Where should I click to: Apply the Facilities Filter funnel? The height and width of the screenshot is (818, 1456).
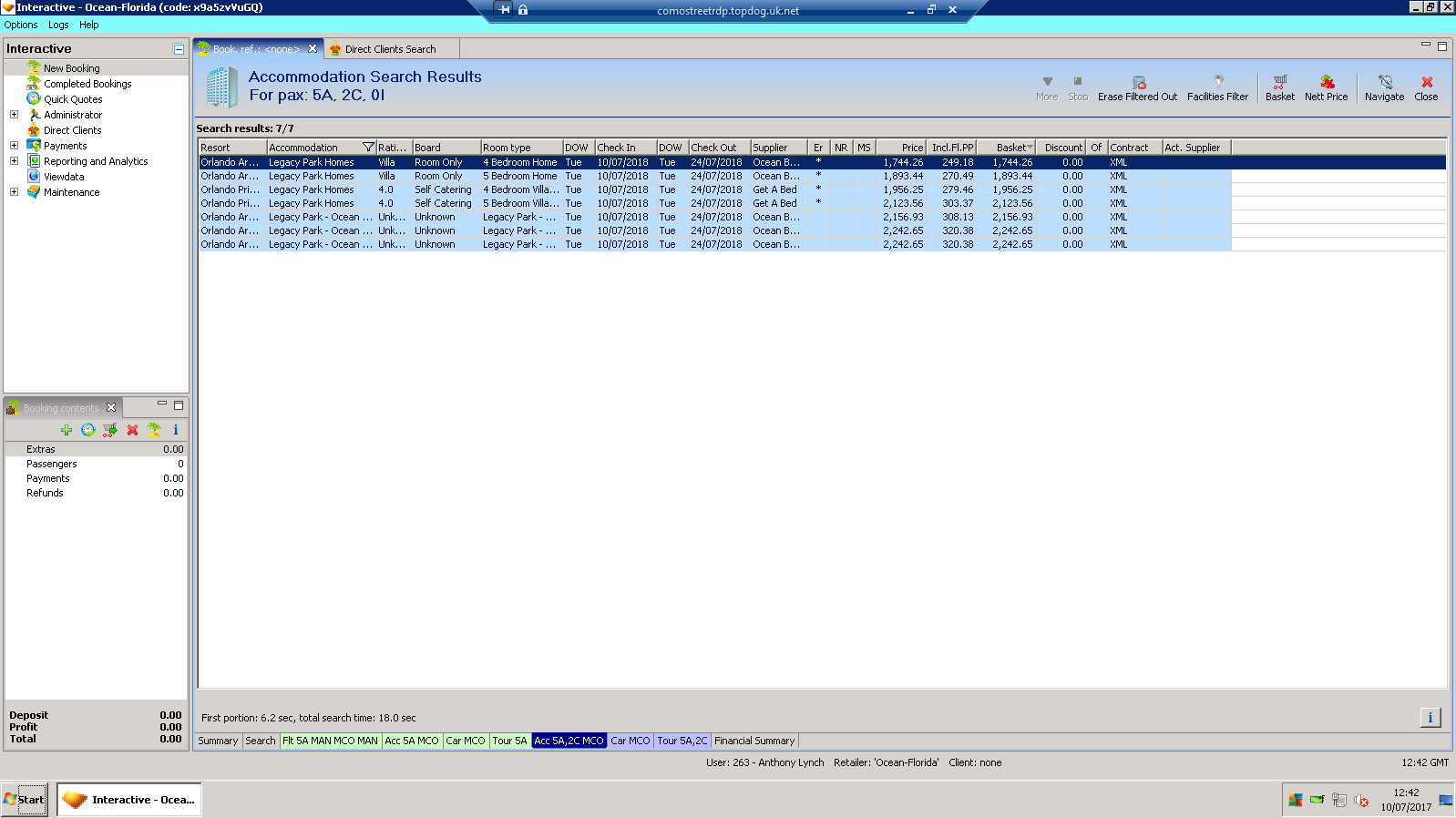tap(1217, 83)
